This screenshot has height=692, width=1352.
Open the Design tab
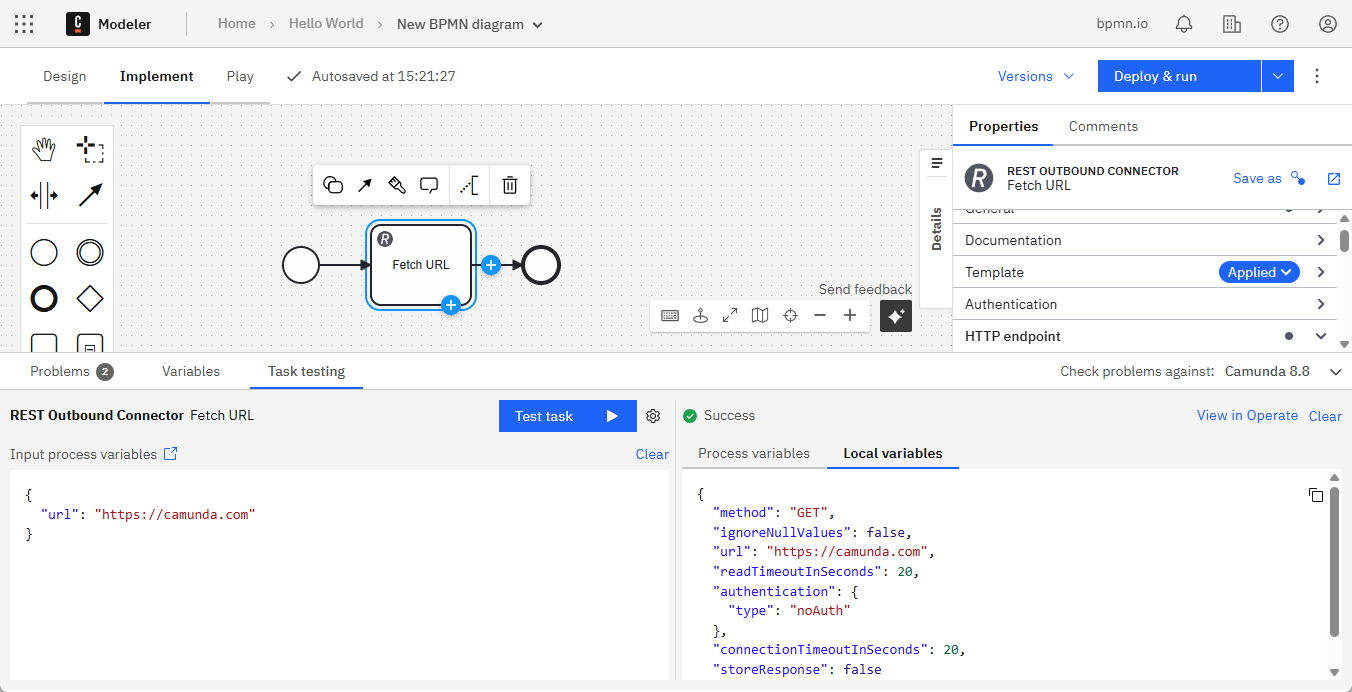pos(64,76)
